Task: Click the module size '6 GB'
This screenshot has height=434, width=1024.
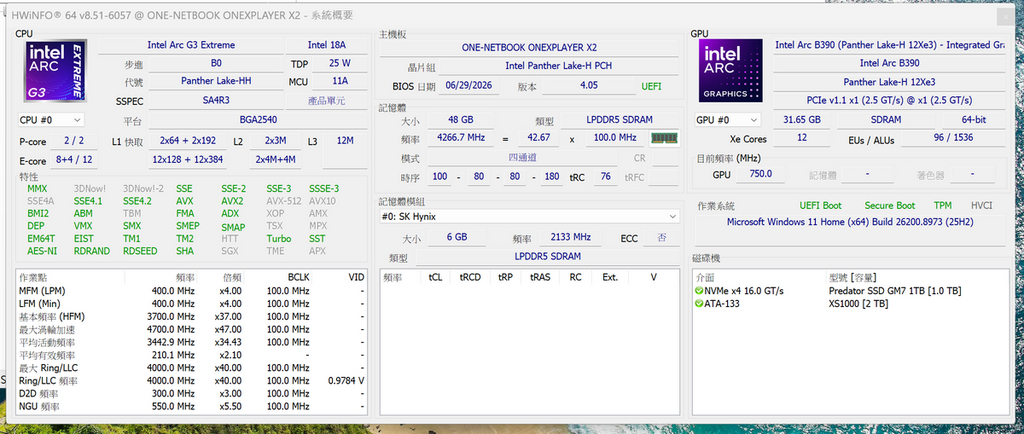Action: (x=457, y=238)
